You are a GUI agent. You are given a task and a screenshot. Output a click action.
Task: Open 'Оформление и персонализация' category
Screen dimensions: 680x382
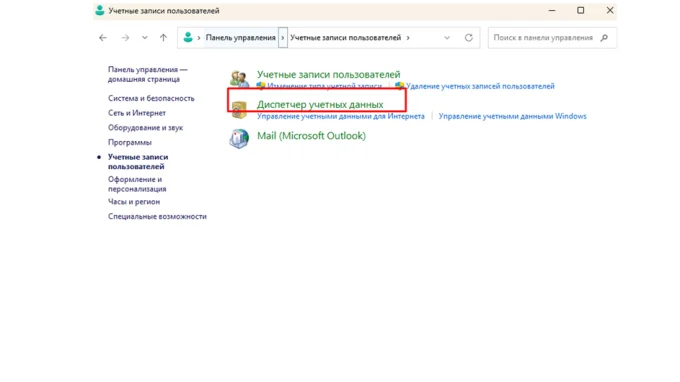(137, 184)
